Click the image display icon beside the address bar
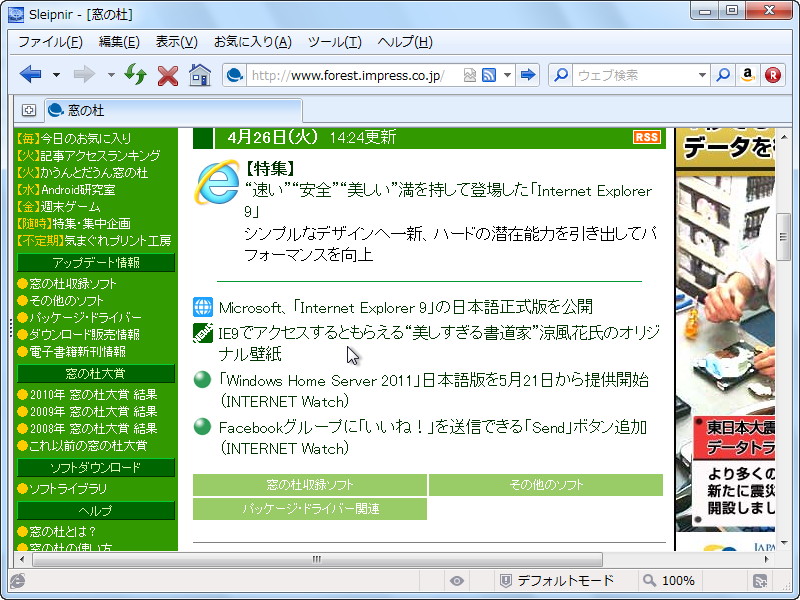 click(468, 74)
